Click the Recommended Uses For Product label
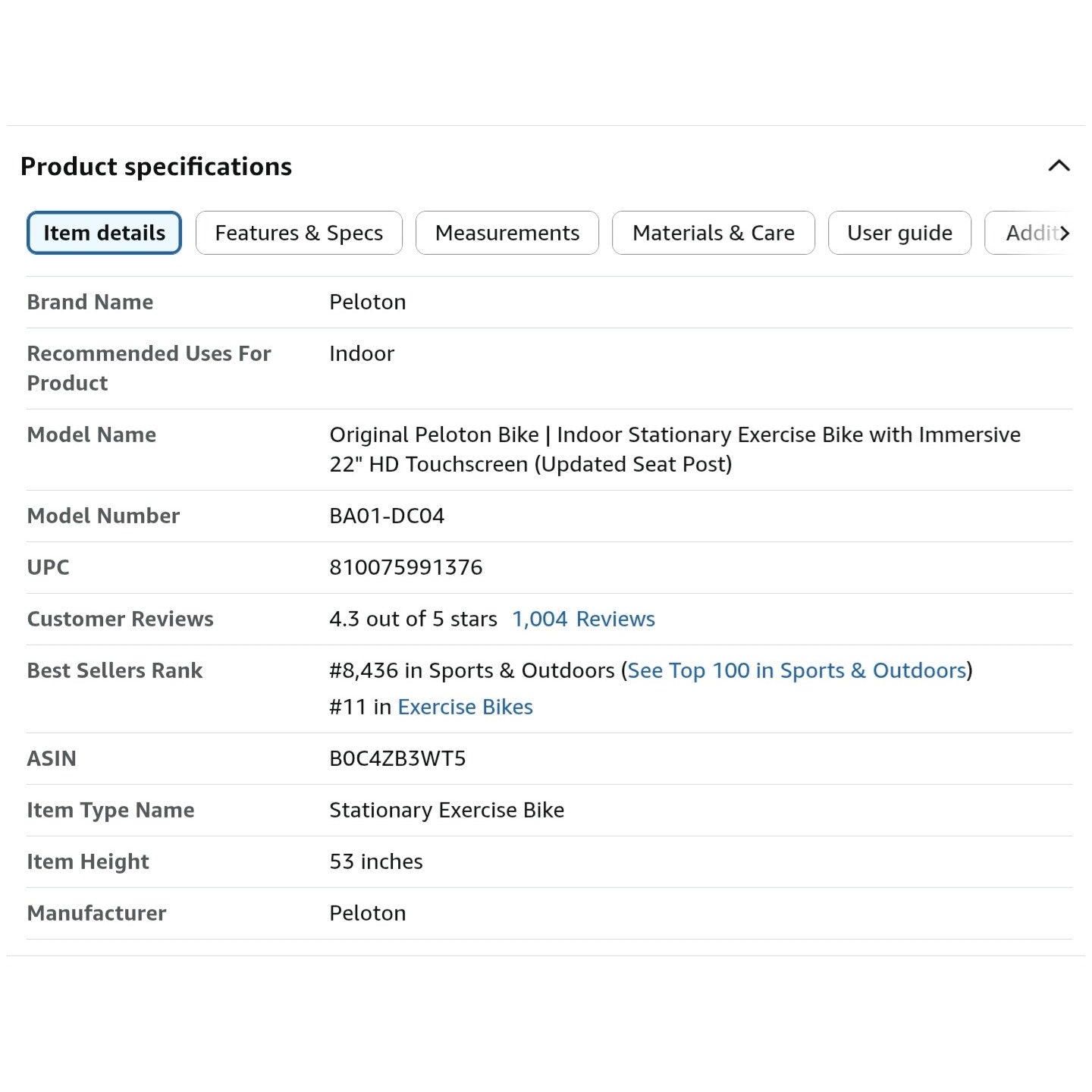 [149, 368]
